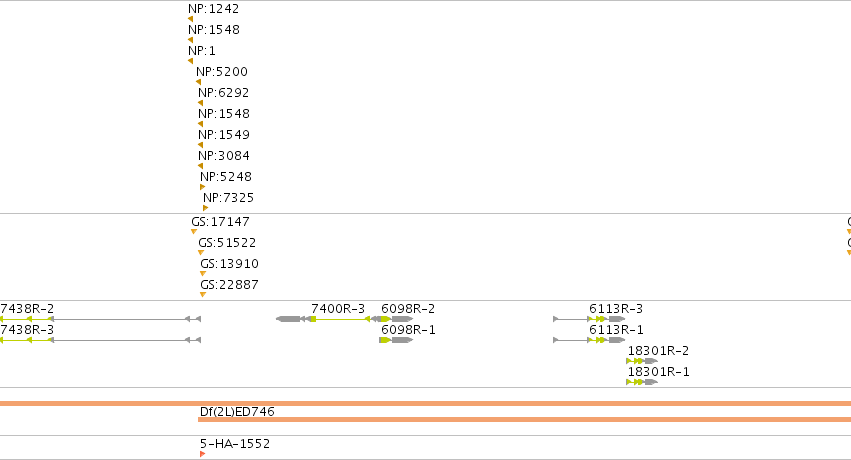The height and width of the screenshot is (460, 851).
Task: Click the gene model beneath 6113R-1
Action: pyautogui.click(x=589, y=340)
